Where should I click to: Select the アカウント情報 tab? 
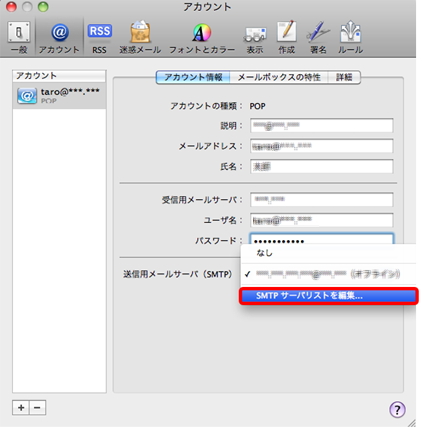pyautogui.click(x=193, y=77)
